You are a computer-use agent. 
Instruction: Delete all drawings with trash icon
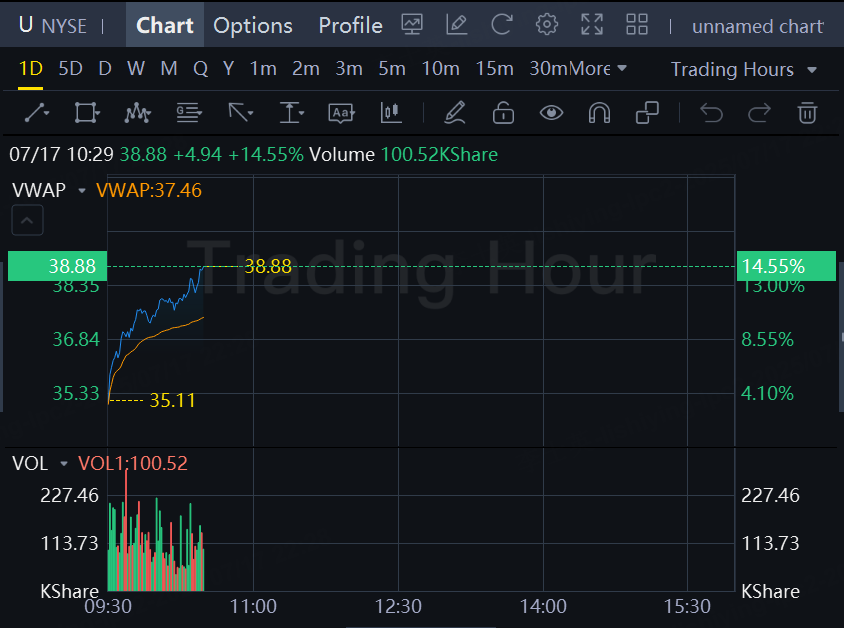point(807,113)
